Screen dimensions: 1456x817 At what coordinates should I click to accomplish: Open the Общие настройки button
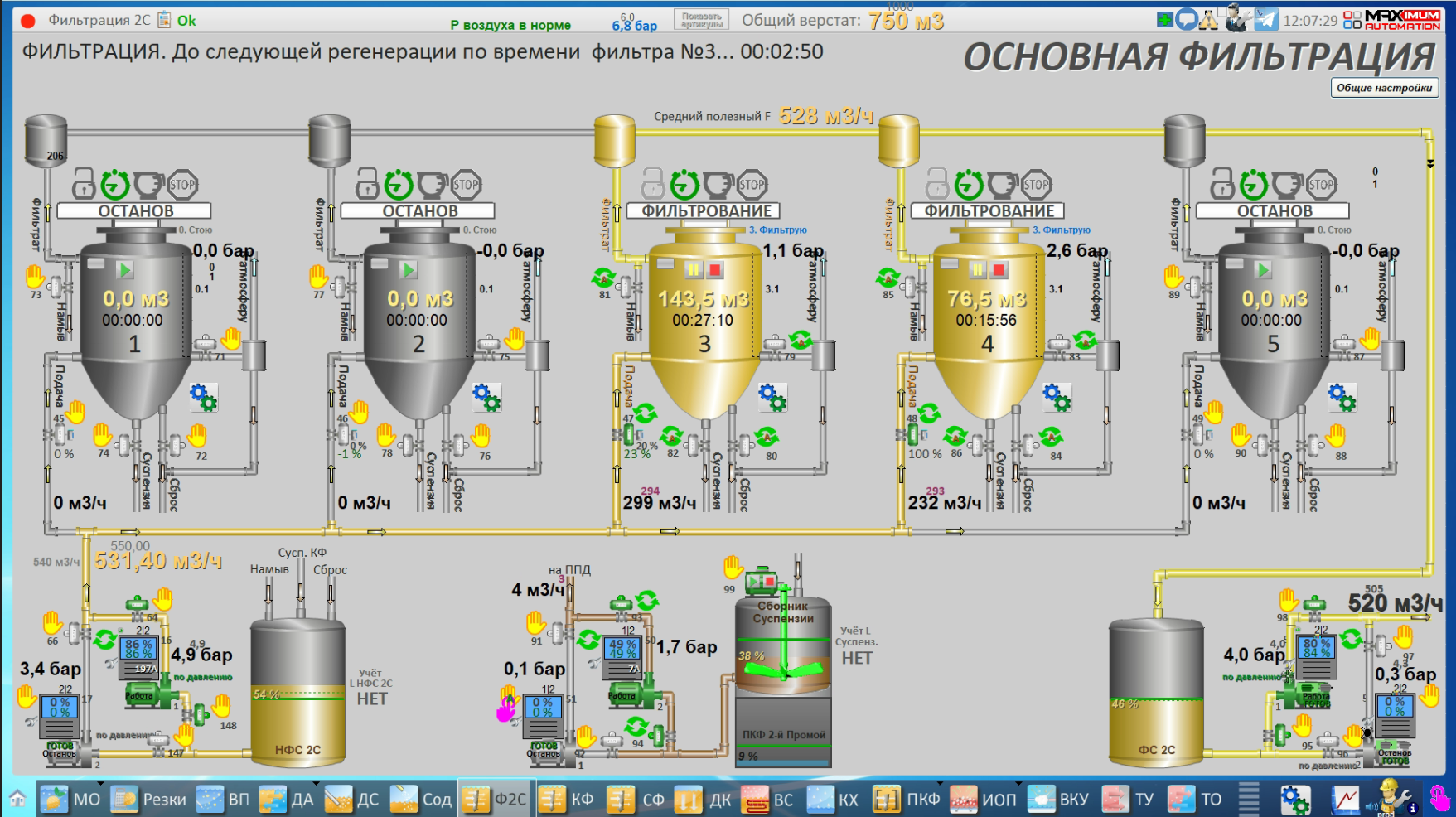[1384, 88]
